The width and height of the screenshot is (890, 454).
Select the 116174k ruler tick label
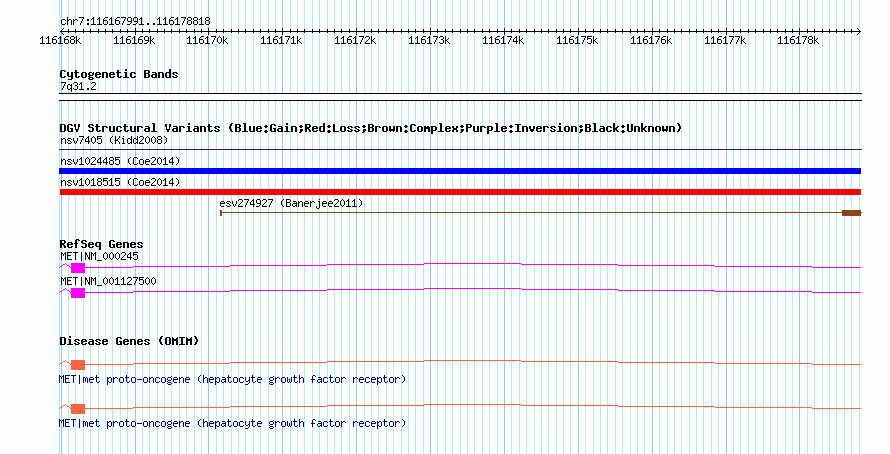point(503,40)
